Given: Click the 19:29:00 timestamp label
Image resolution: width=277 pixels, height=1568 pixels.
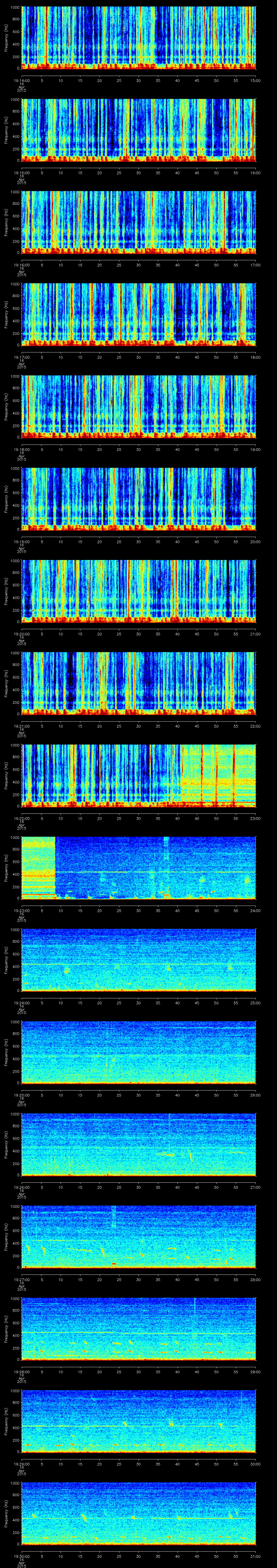Looking at the screenshot, I should click(21, 1463).
